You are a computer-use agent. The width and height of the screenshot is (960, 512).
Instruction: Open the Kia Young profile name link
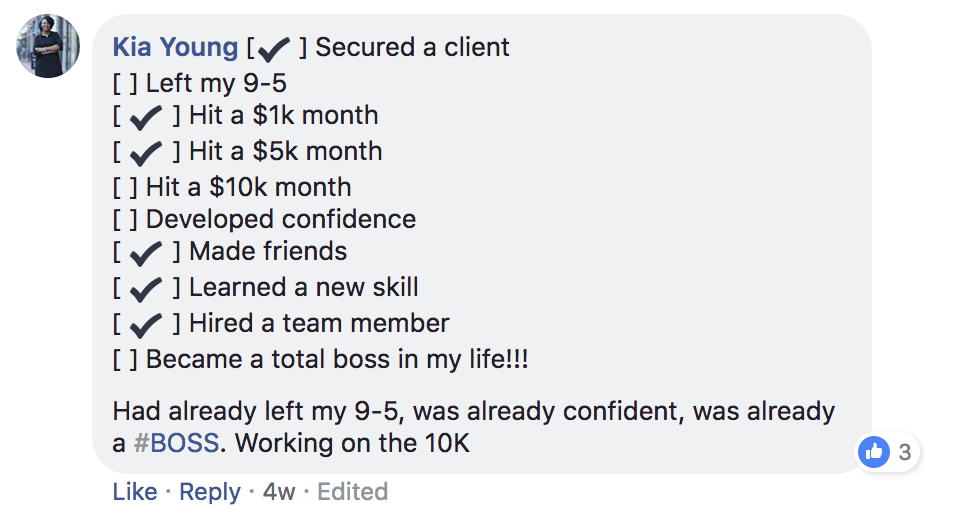(x=175, y=47)
